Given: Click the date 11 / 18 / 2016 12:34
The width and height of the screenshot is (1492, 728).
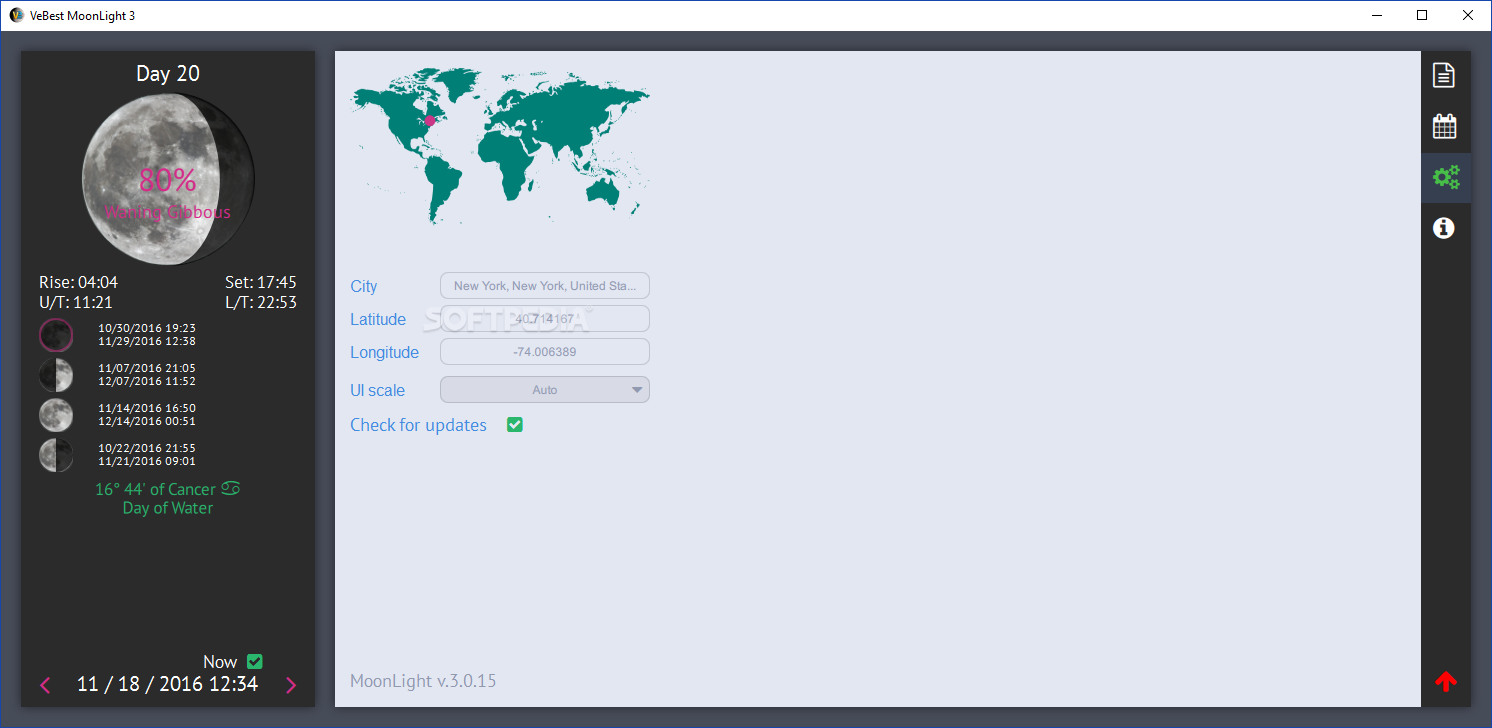Looking at the screenshot, I should pos(168,684).
